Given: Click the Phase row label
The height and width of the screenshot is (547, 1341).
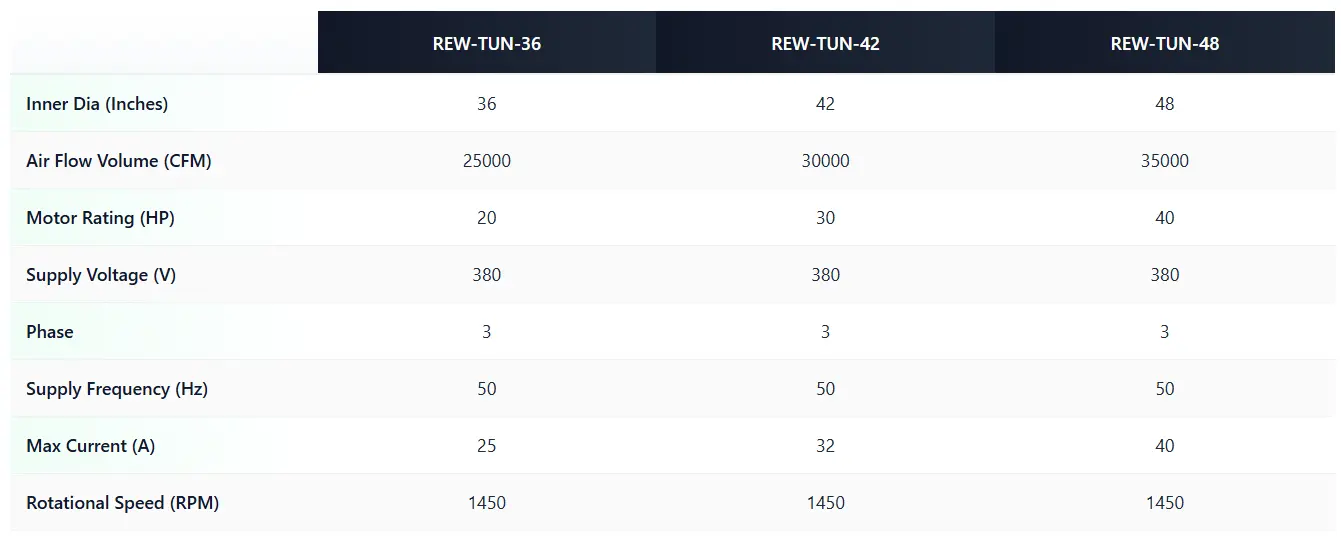Looking at the screenshot, I should [x=50, y=332].
